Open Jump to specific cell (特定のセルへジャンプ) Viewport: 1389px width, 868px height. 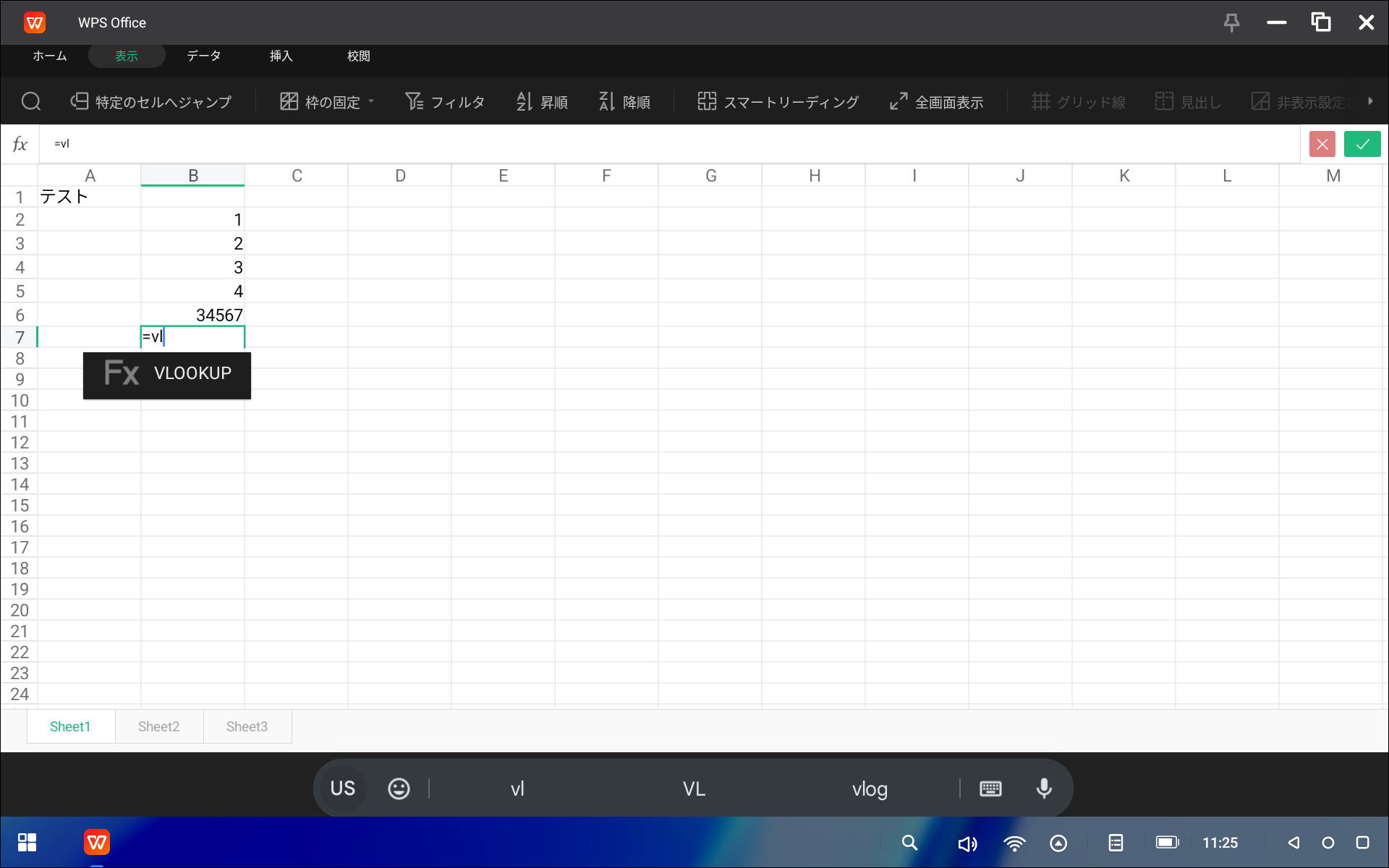pos(151,102)
